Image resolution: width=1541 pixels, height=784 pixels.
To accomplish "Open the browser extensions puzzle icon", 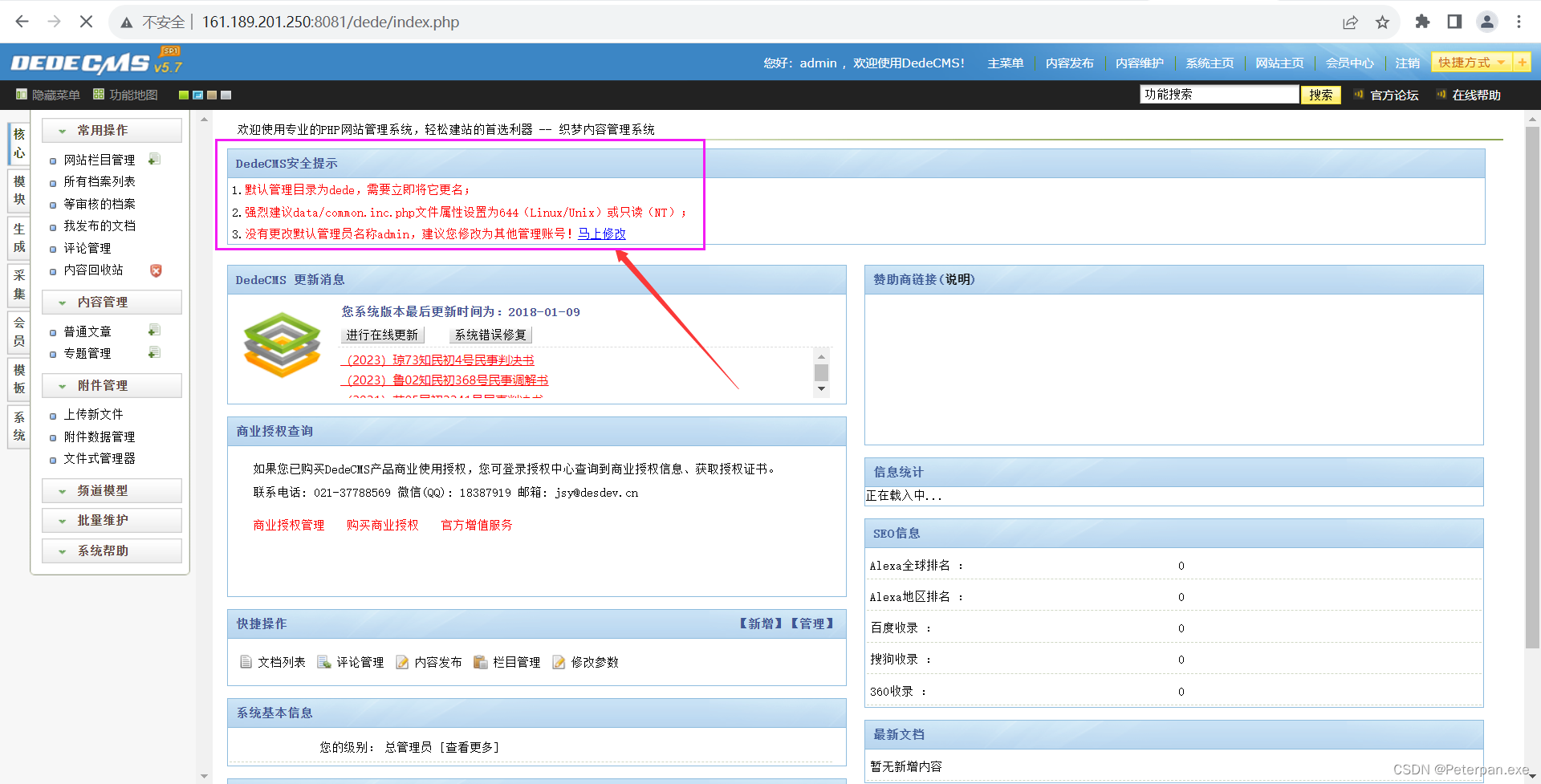I will [x=1422, y=22].
